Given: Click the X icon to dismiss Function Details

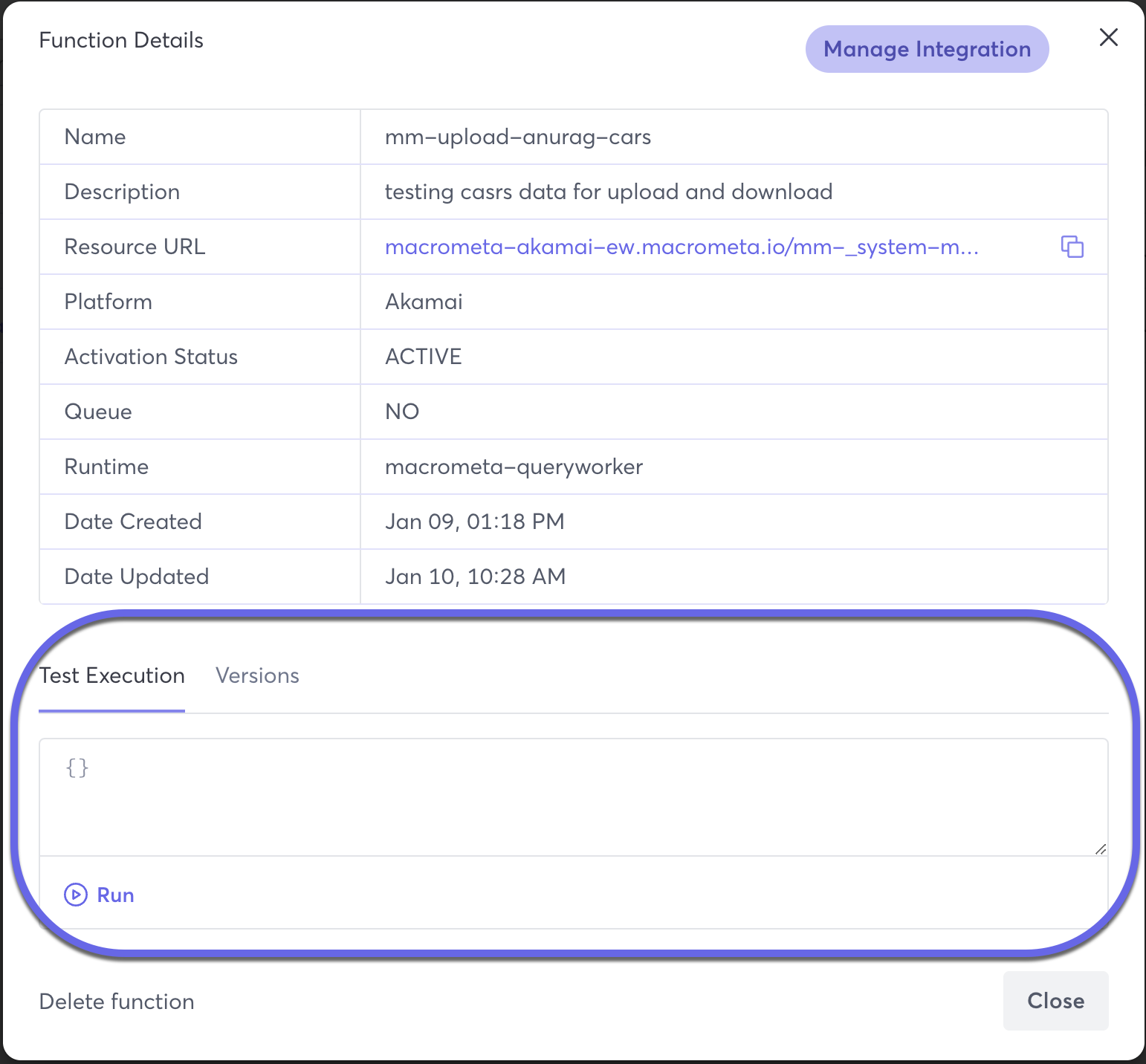Looking at the screenshot, I should click(x=1108, y=38).
